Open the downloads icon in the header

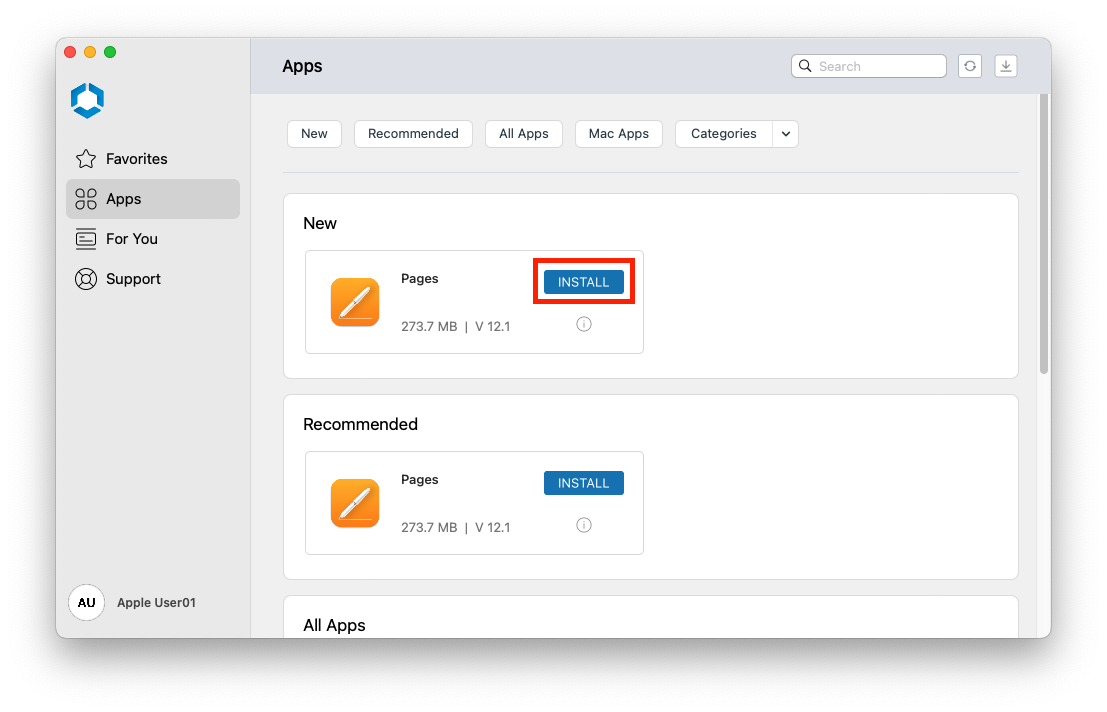point(1006,66)
